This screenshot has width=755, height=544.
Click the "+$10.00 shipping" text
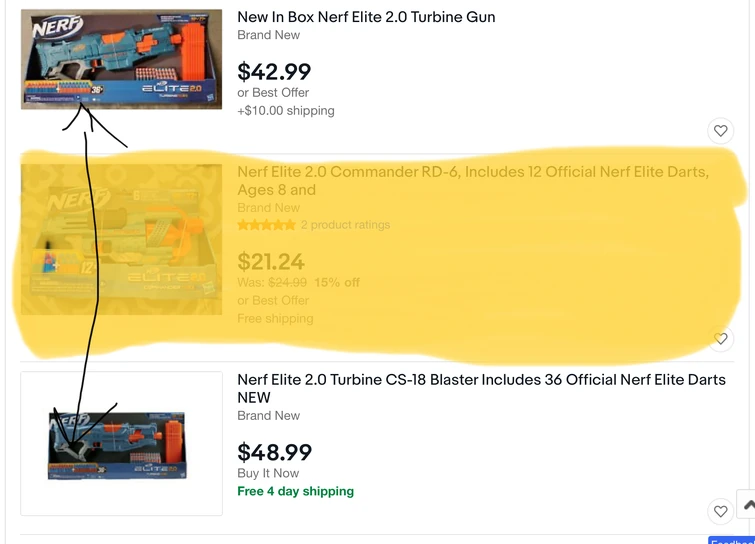click(286, 110)
